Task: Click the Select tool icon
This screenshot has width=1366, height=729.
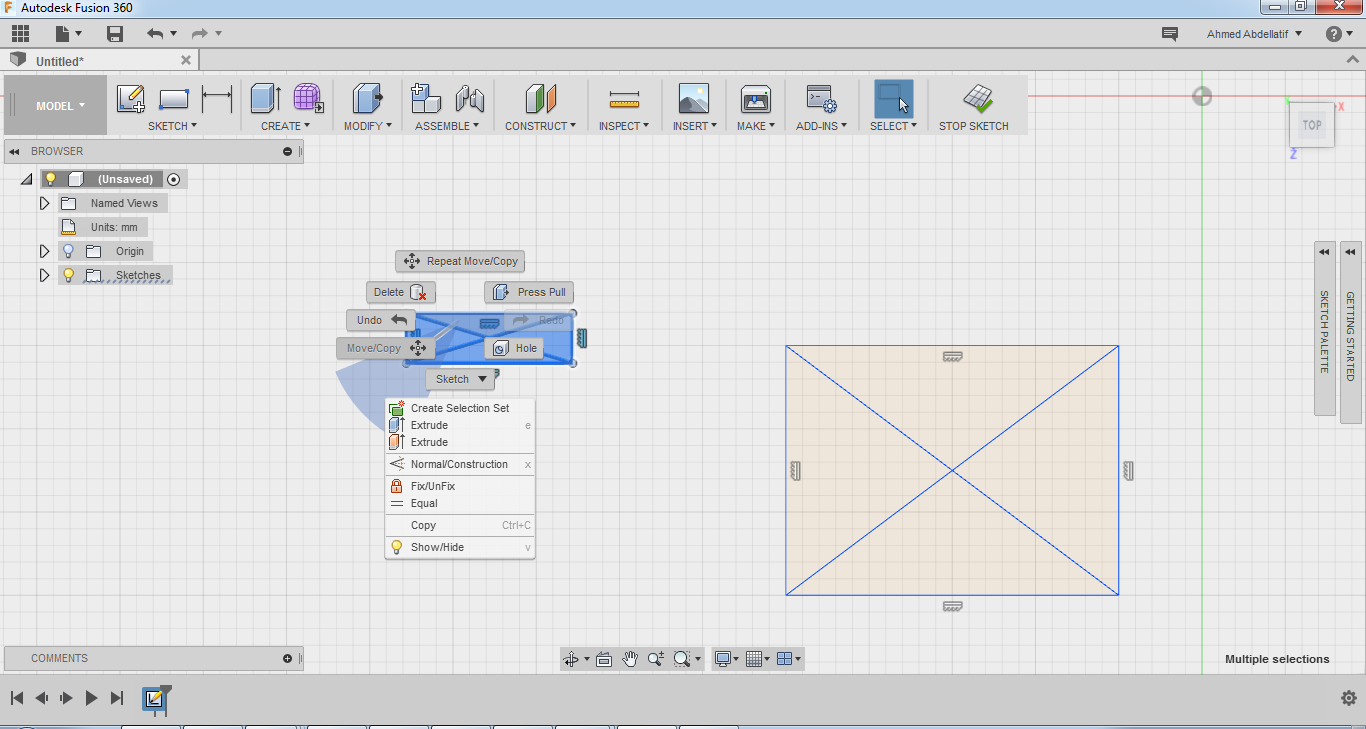Action: click(893, 99)
